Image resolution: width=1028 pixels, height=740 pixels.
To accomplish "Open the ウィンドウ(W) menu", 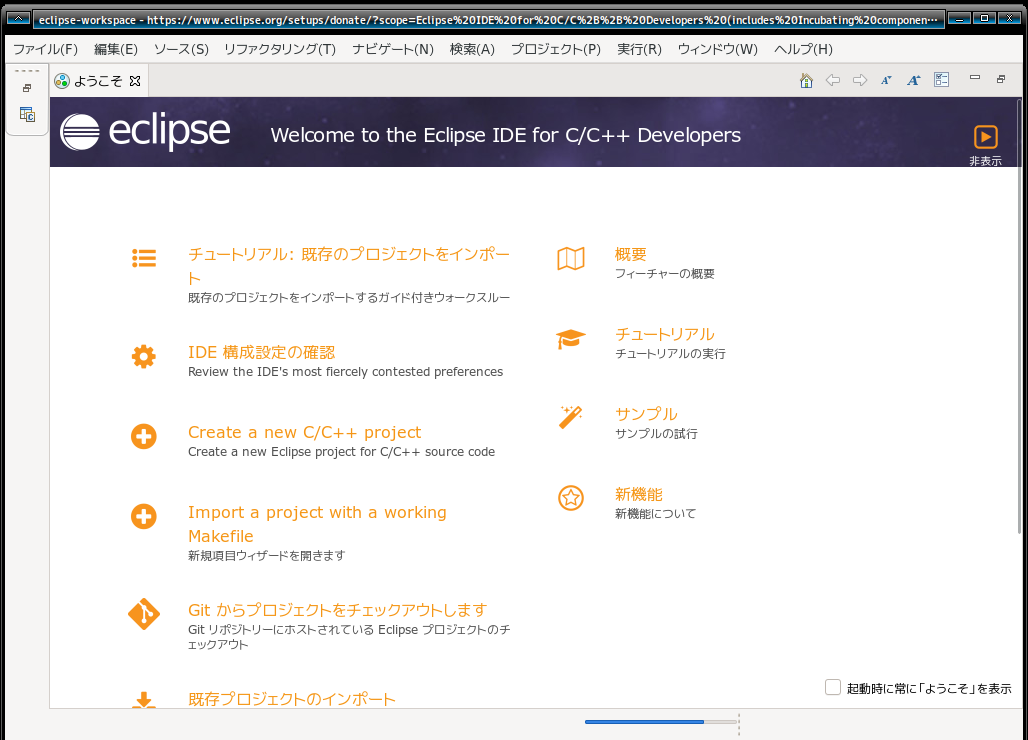I will (x=717, y=49).
